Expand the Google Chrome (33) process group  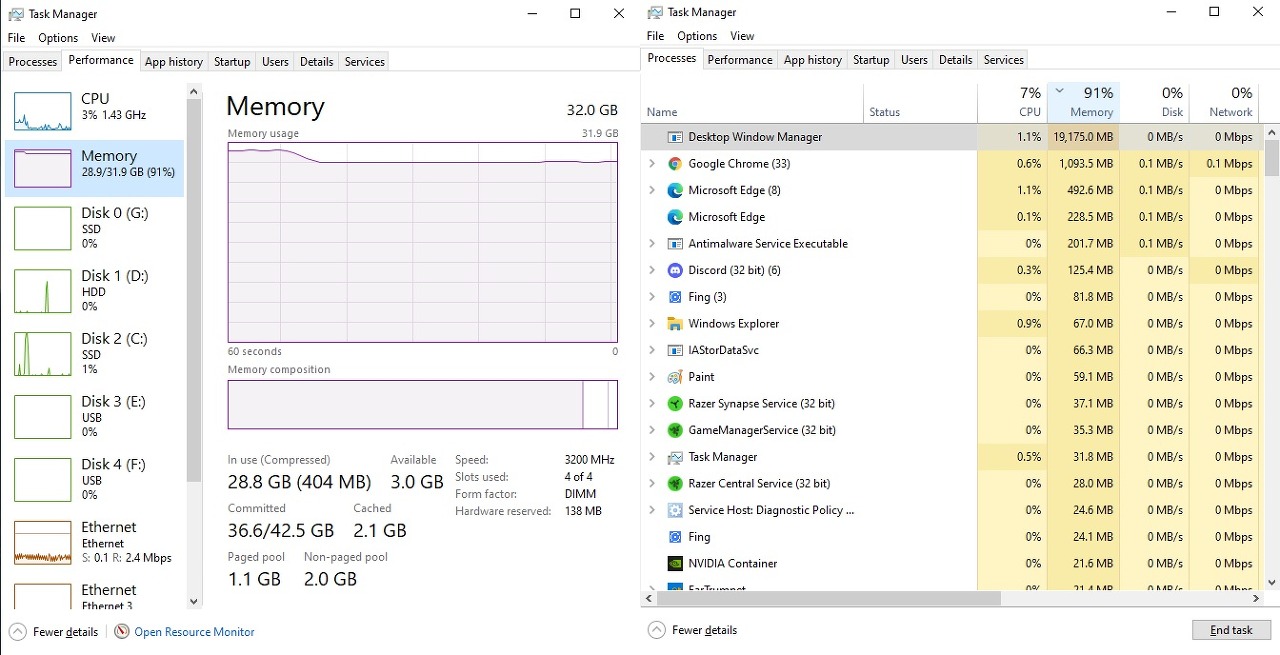click(x=653, y=164)
